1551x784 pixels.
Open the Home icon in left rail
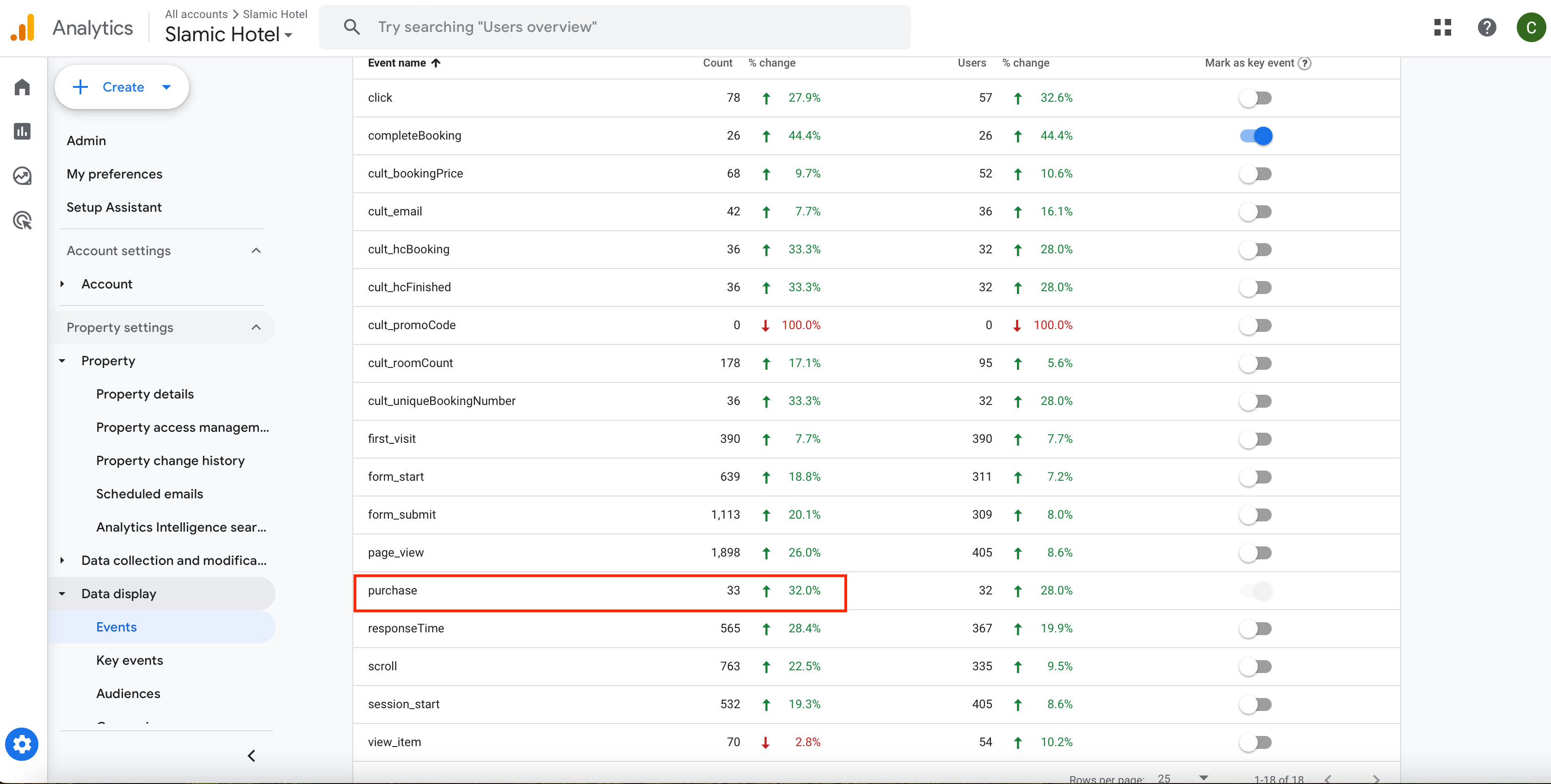tap(22, 87)
